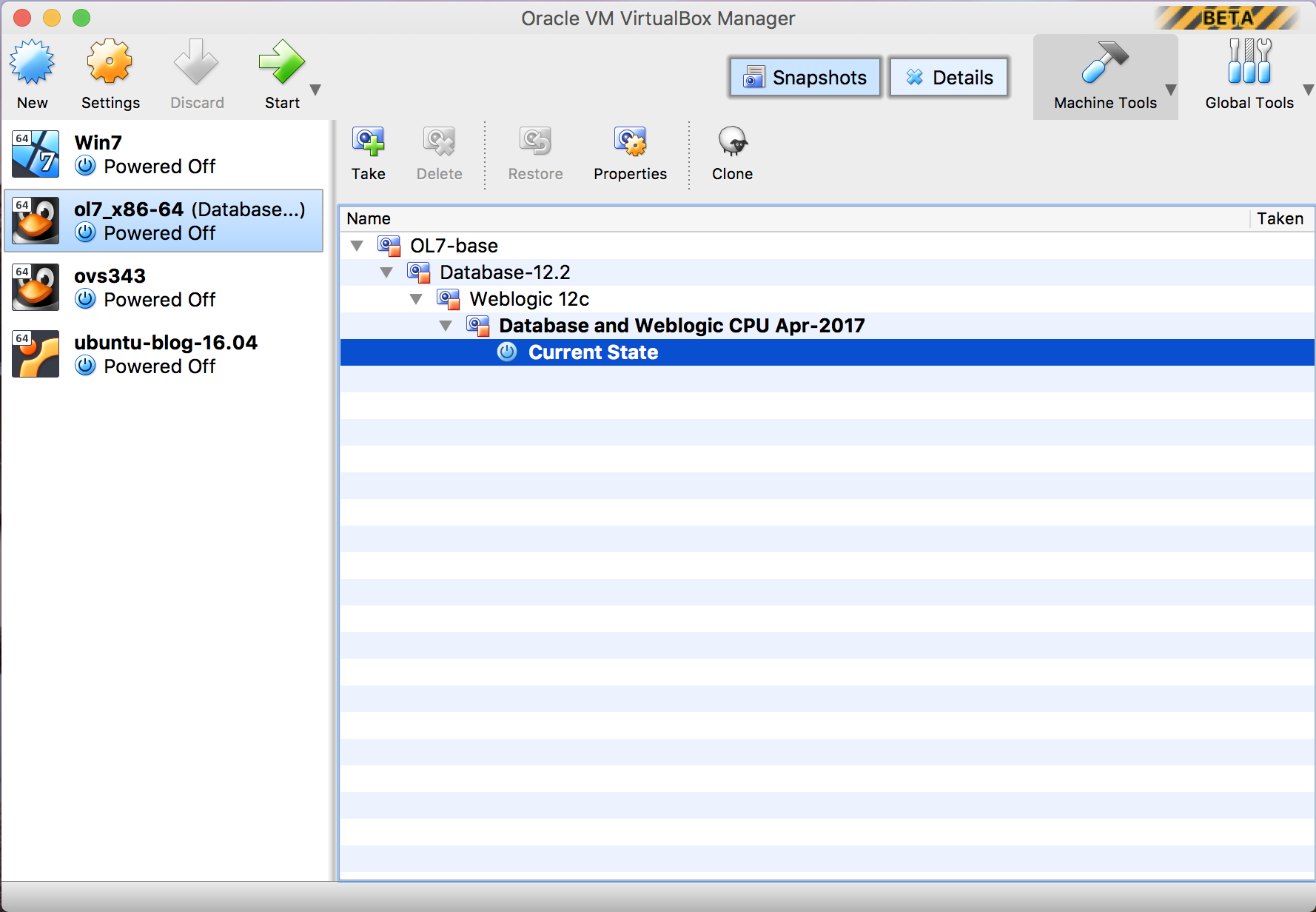The image size is (1316, 912).
Task: Open the Start button dropdown arrow
Action: point(316,89)
